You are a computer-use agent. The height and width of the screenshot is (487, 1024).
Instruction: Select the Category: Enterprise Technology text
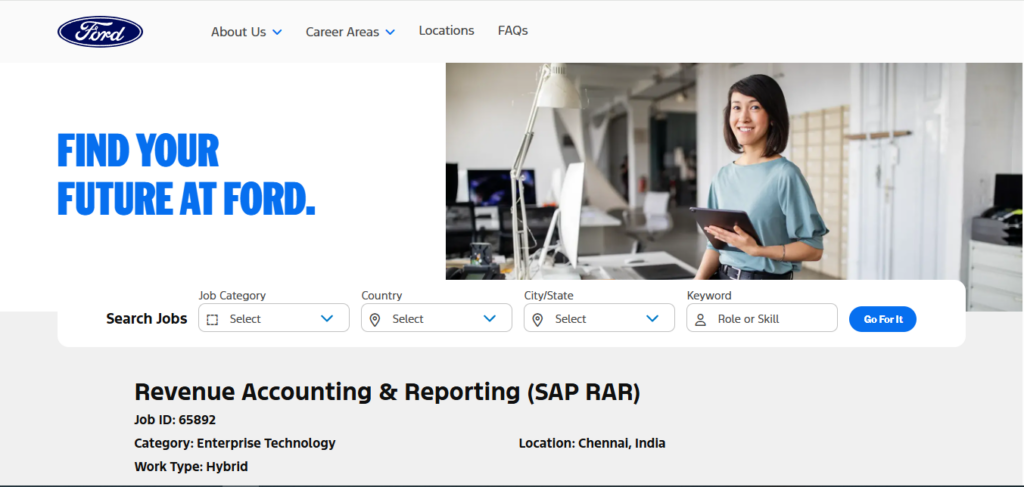[234, 443]
